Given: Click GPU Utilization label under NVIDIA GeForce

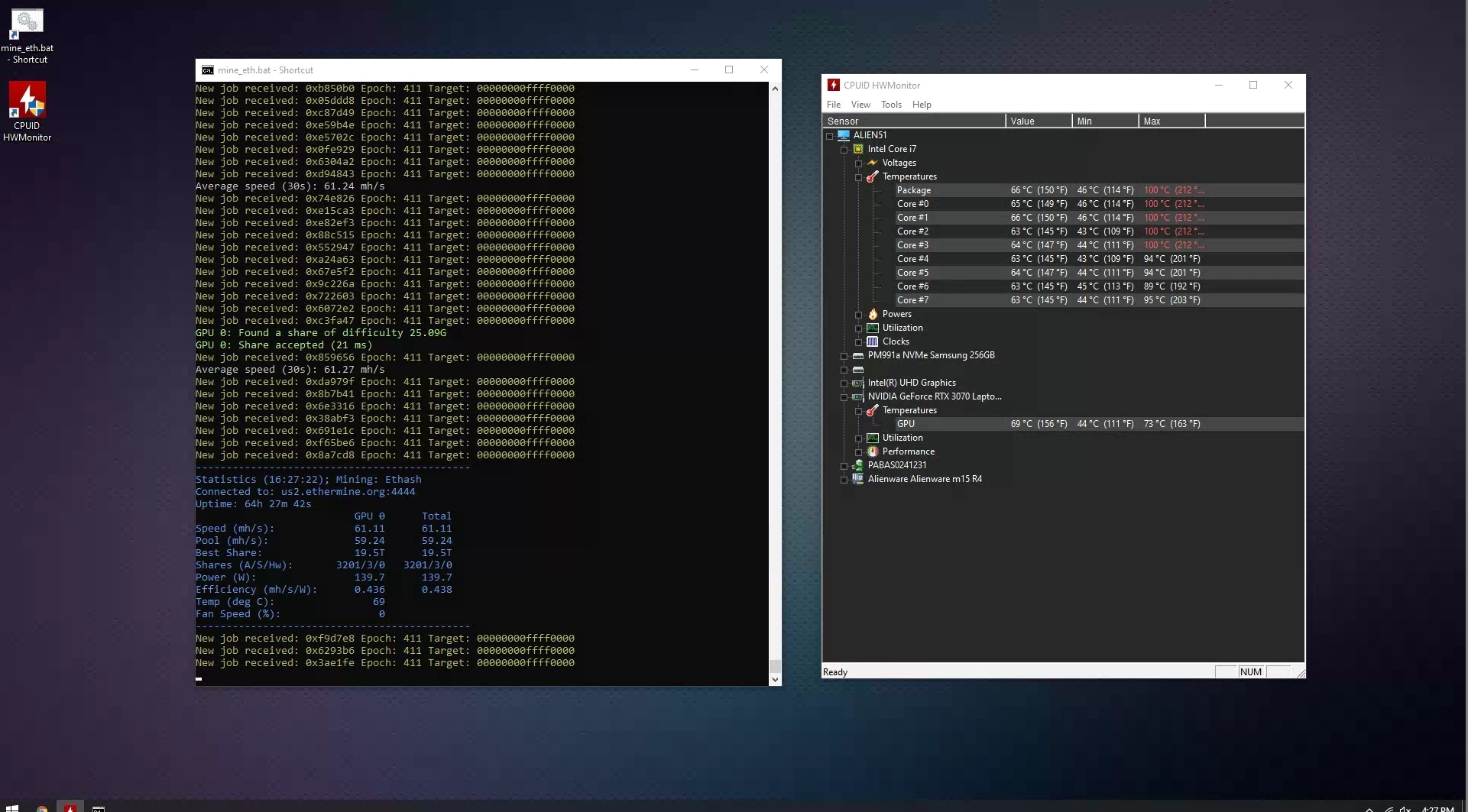Looking at the screenshot, I should tap(903, 438).
